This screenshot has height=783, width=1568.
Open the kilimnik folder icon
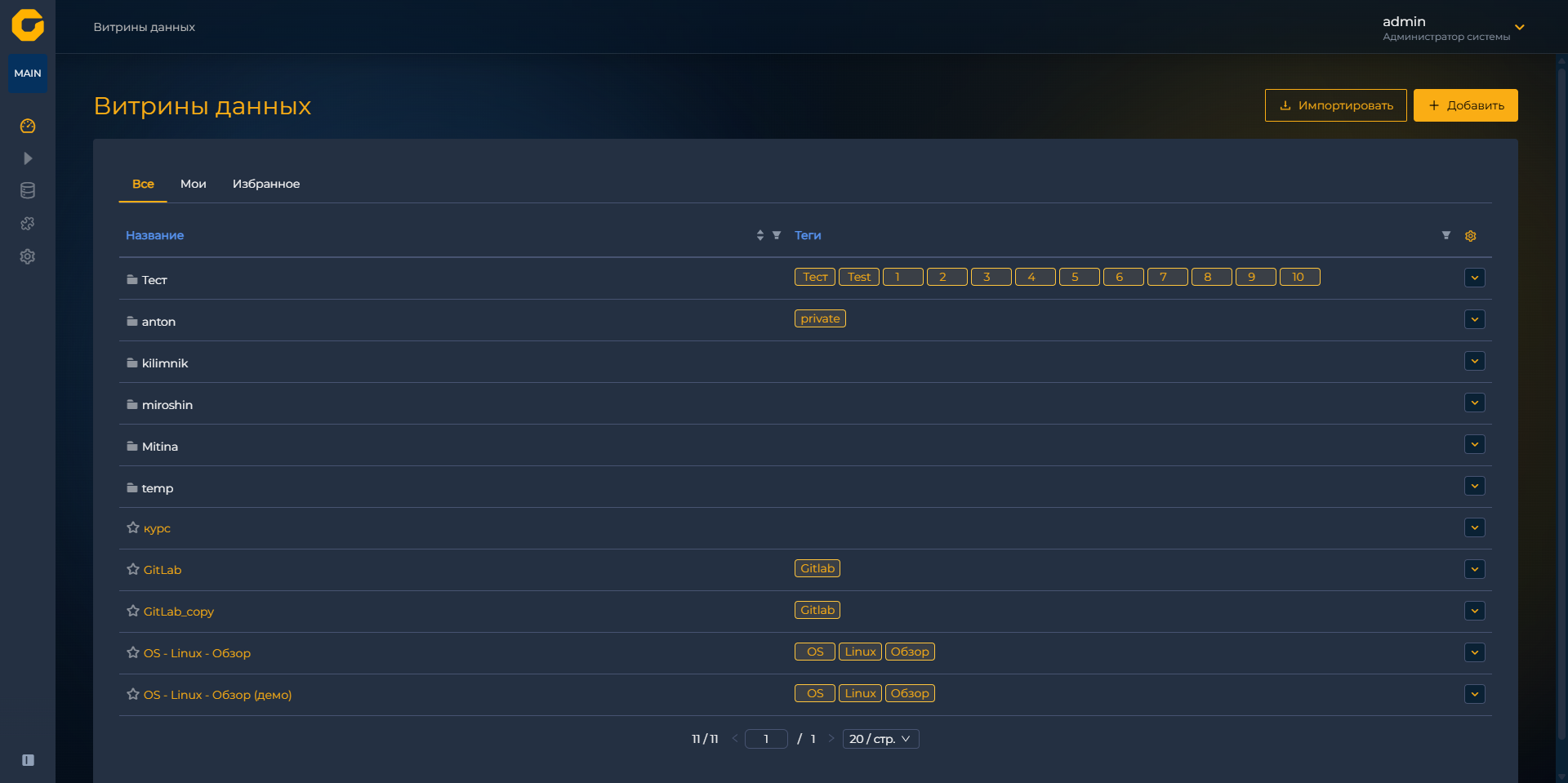click(x=132, y=363)
